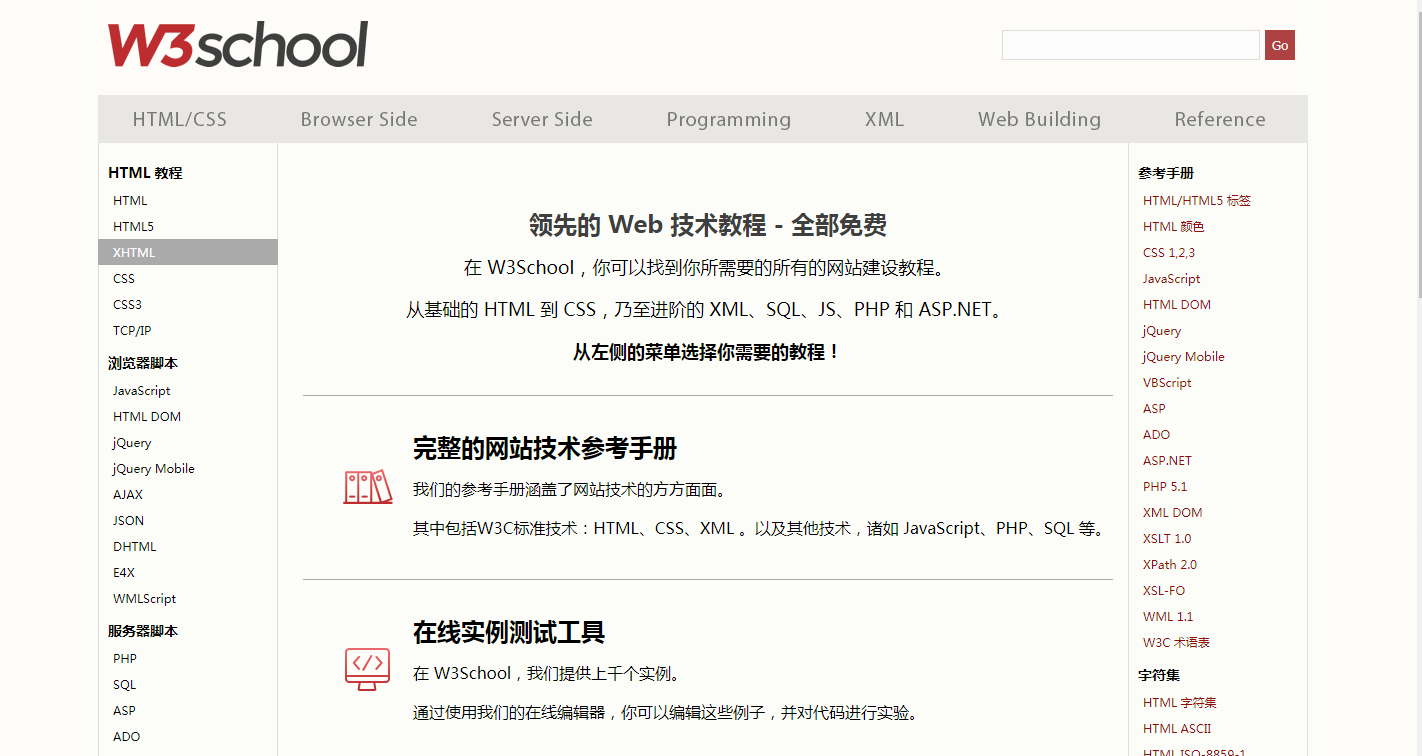Open the XSL-FO reference link
The image size is (1422, 756).
(1164, 591)
